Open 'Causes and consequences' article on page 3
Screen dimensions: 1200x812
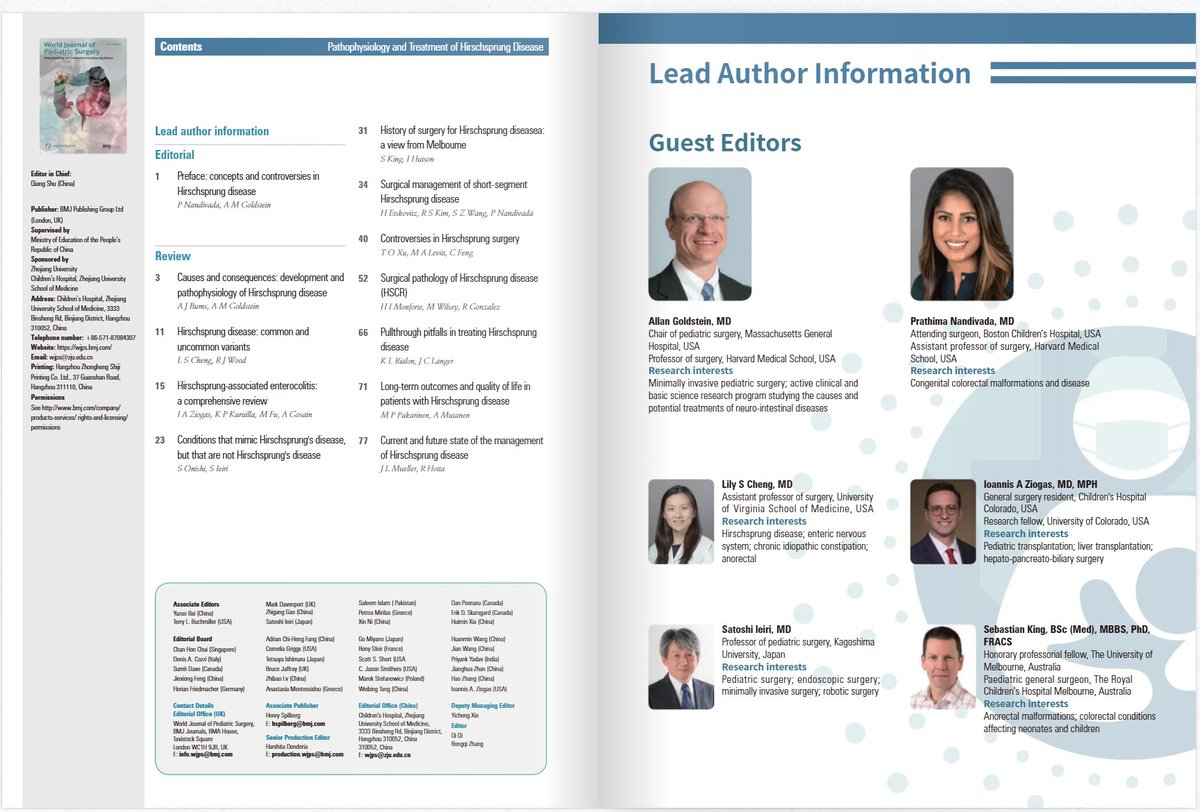click(260, 285)
